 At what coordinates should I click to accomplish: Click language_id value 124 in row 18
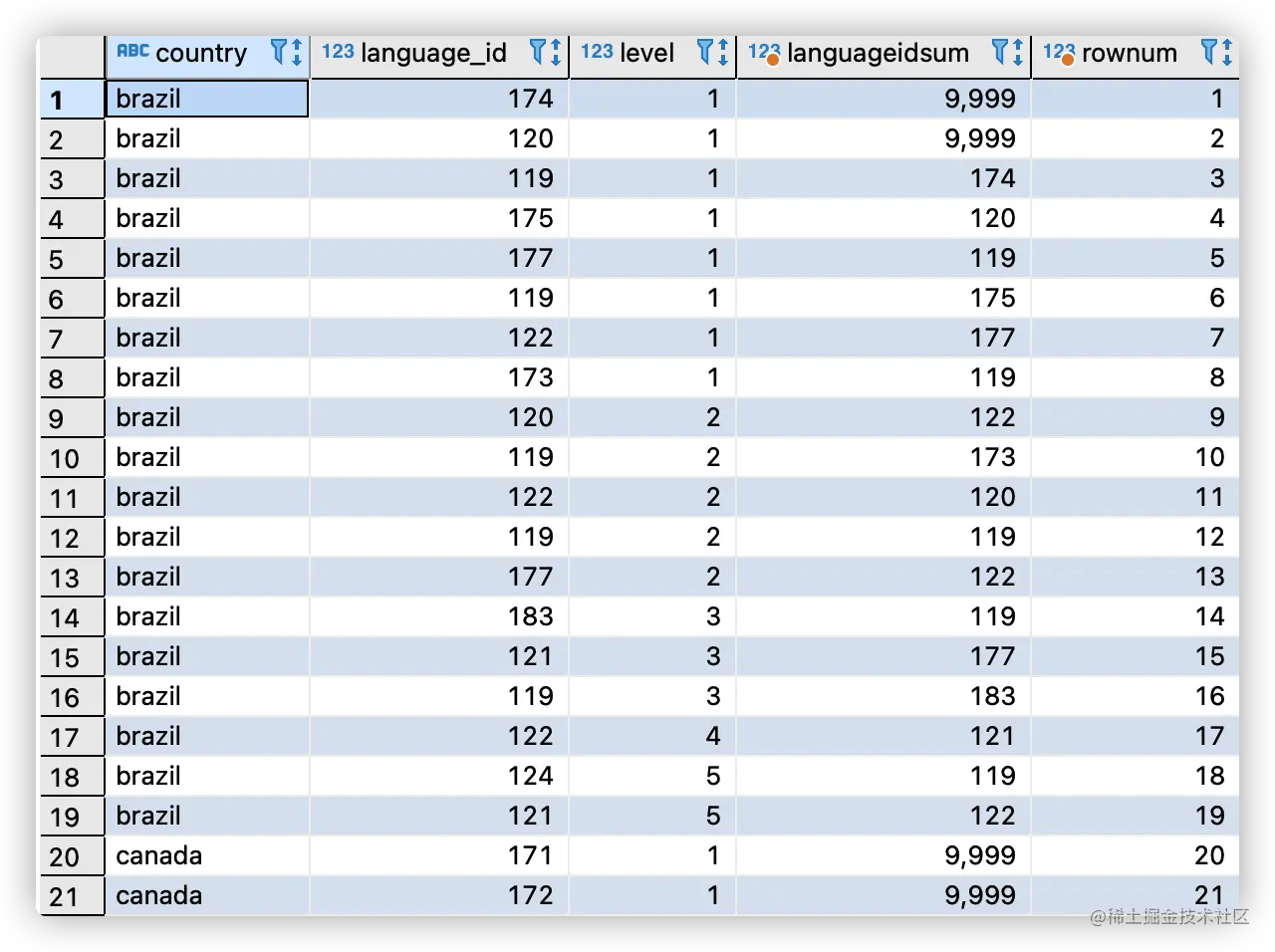pos(439,776)
